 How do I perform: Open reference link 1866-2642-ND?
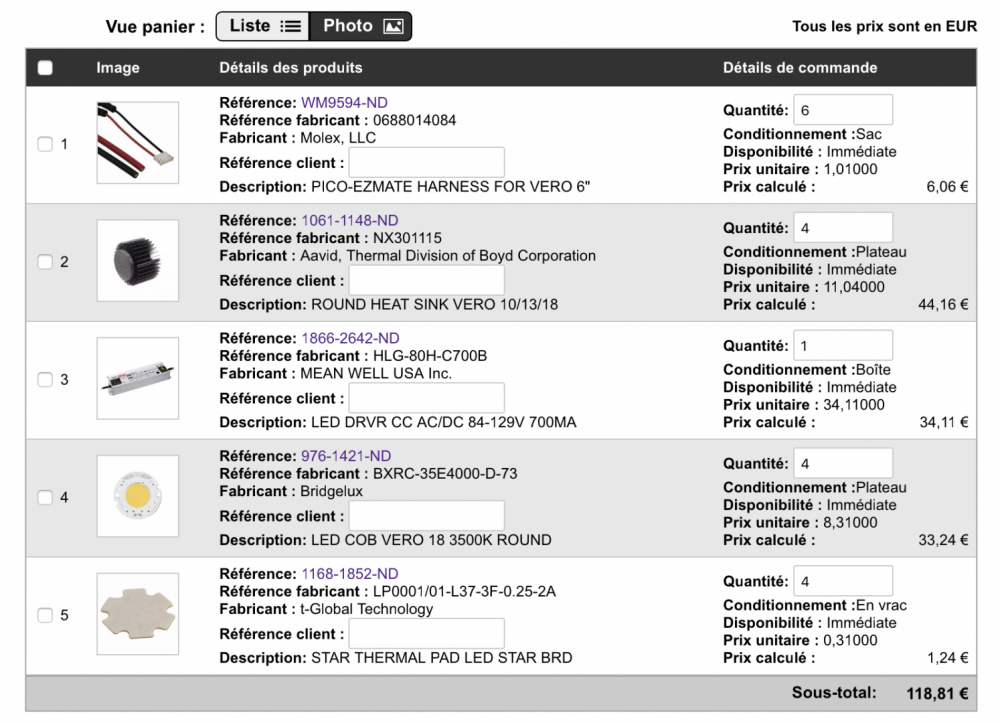click(350, 338)
